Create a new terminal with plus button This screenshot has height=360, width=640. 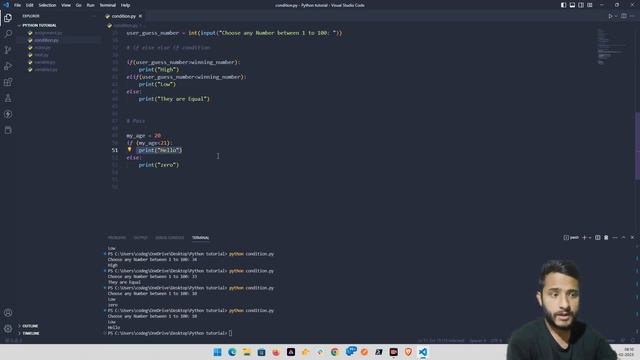[584, 238]
